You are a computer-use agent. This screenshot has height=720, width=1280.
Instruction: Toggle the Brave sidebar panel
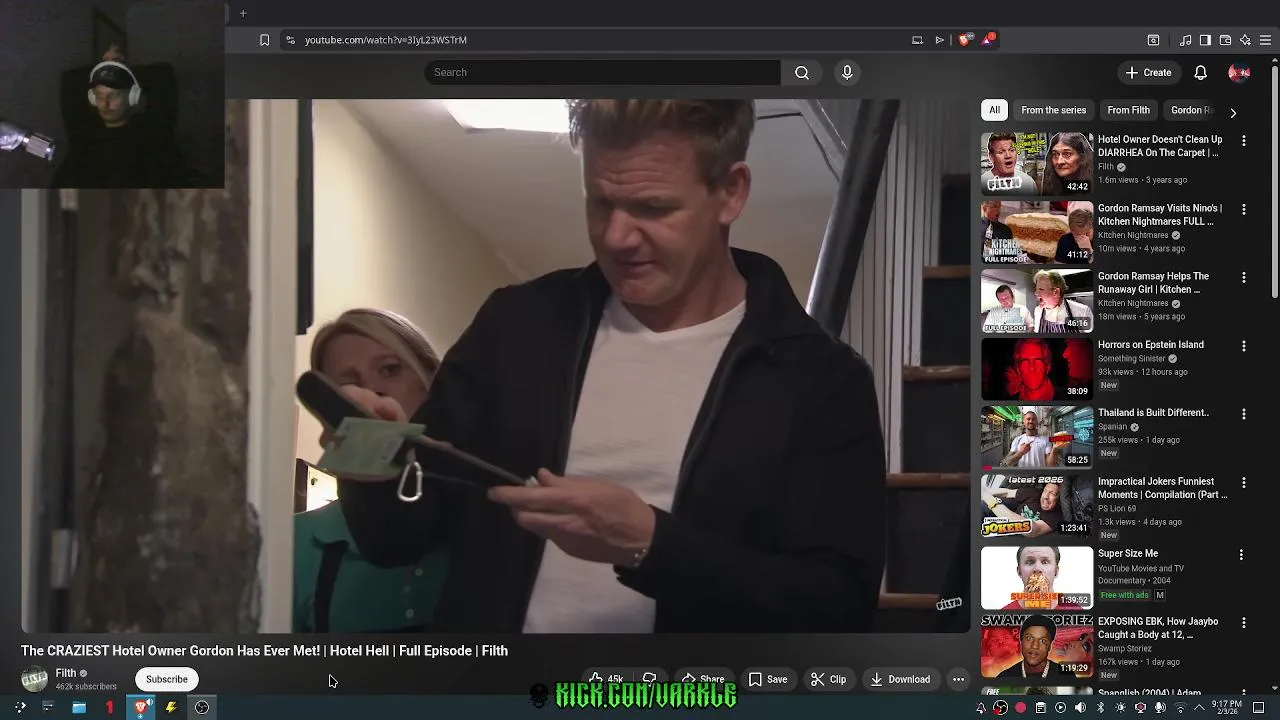tap(1205, 40)
